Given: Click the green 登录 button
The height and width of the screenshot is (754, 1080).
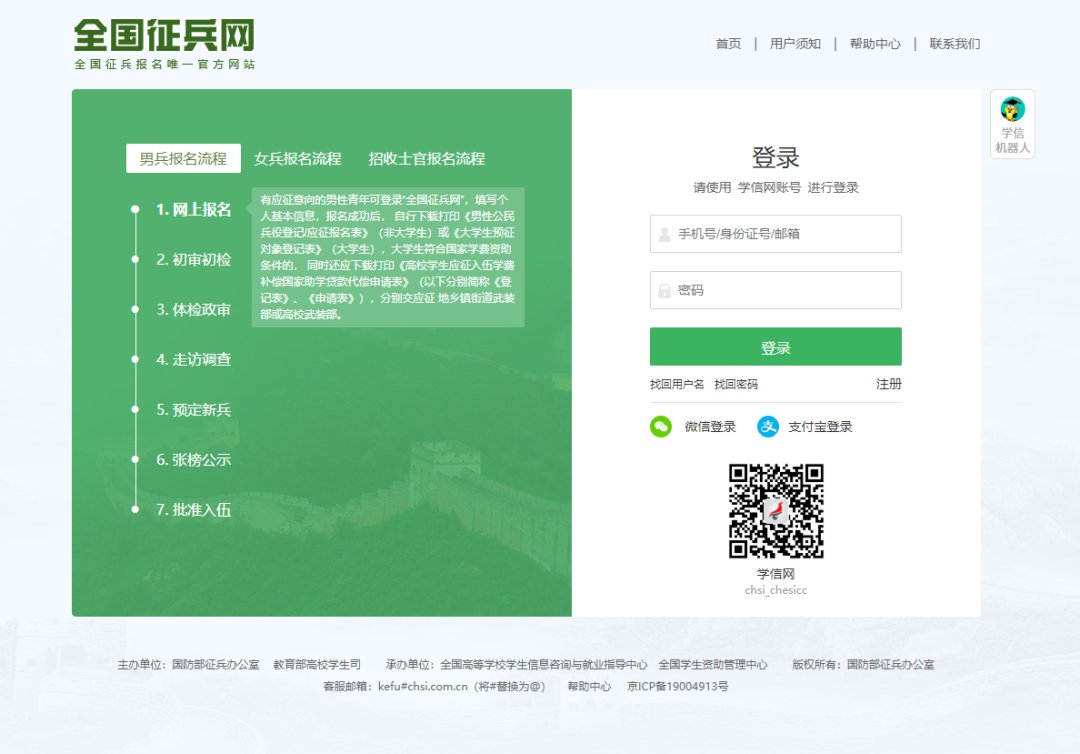Looking at the screenshot, I should click(776, 346).
